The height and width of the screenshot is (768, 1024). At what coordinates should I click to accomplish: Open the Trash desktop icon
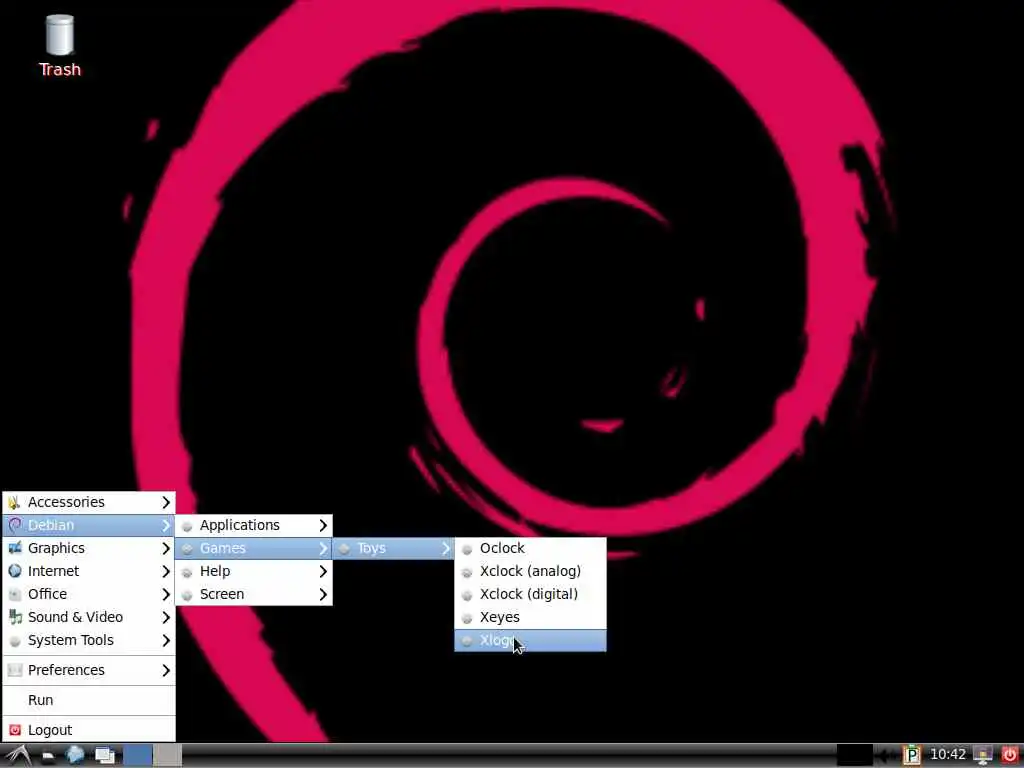[59, 46]
